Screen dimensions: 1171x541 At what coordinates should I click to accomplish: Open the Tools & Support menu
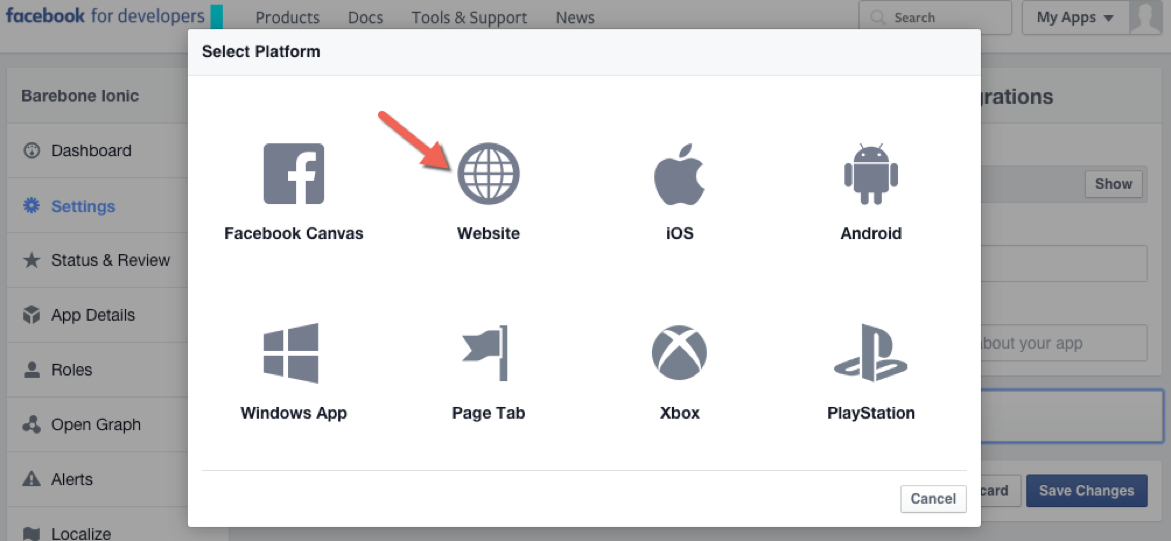tap(469, 17)
